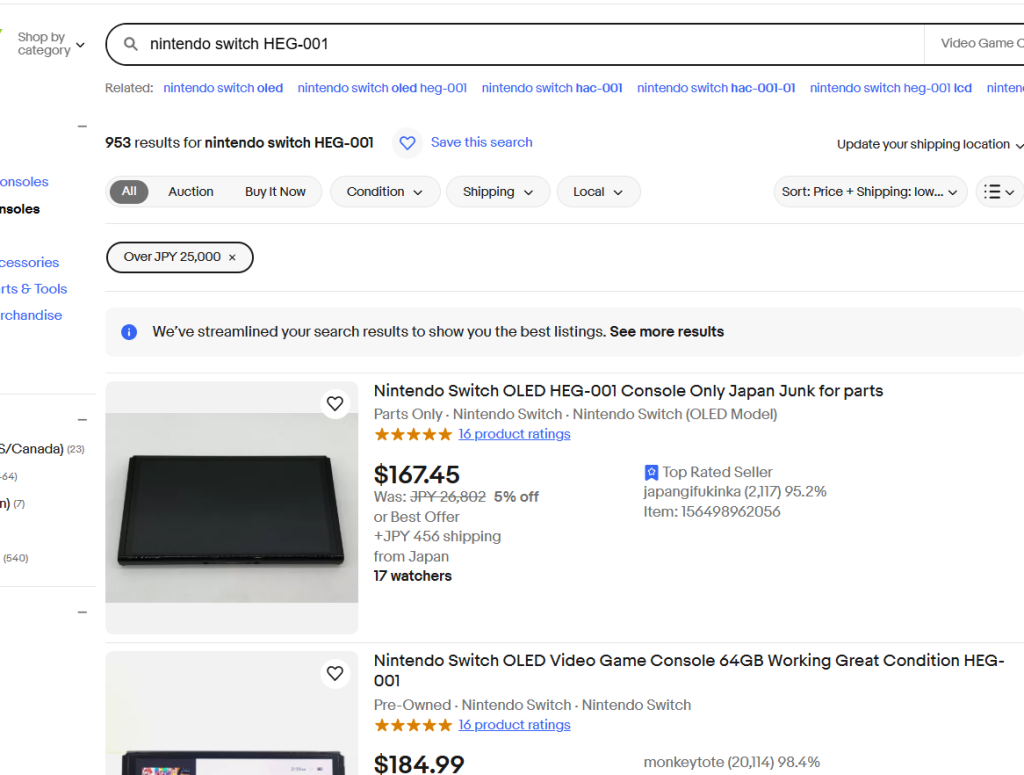
Task: Click the 16 product ratings link on first listing
Action: [x=514, y=434]
